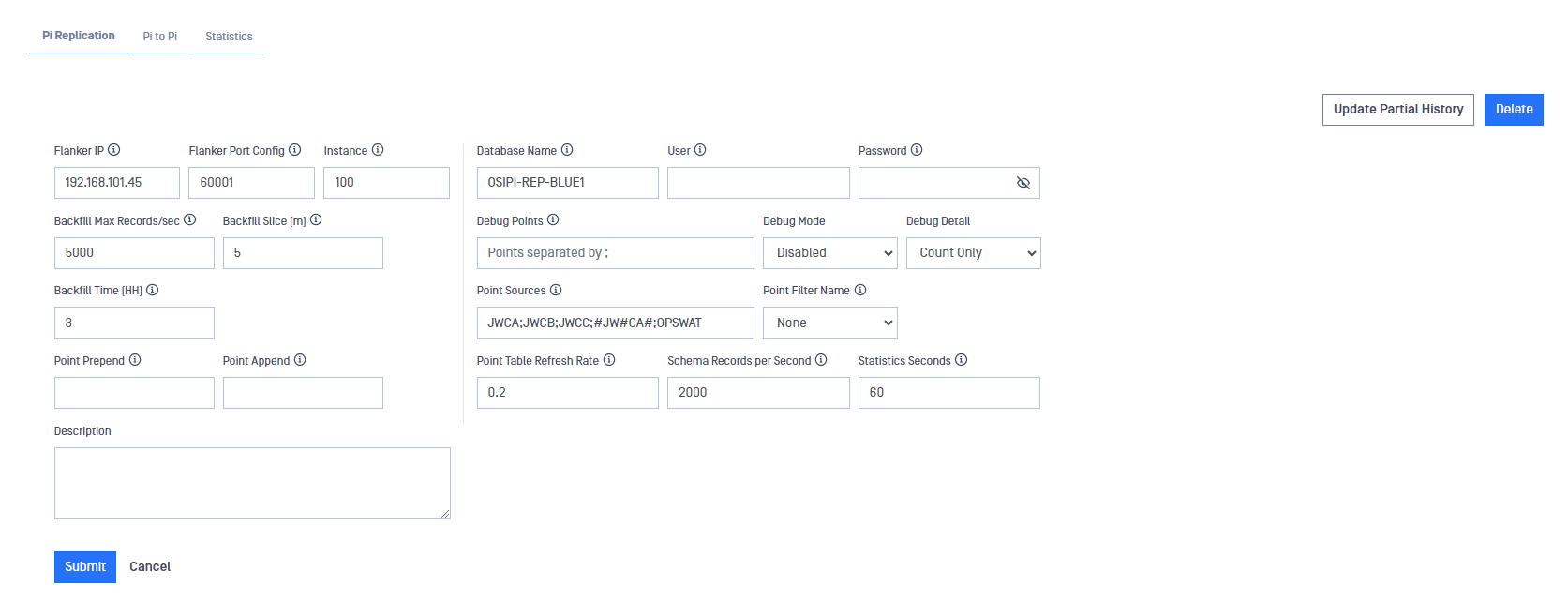Click the info icon beside Statistics Seconds
Screen dimensions: 1568x616
(961, 360)
